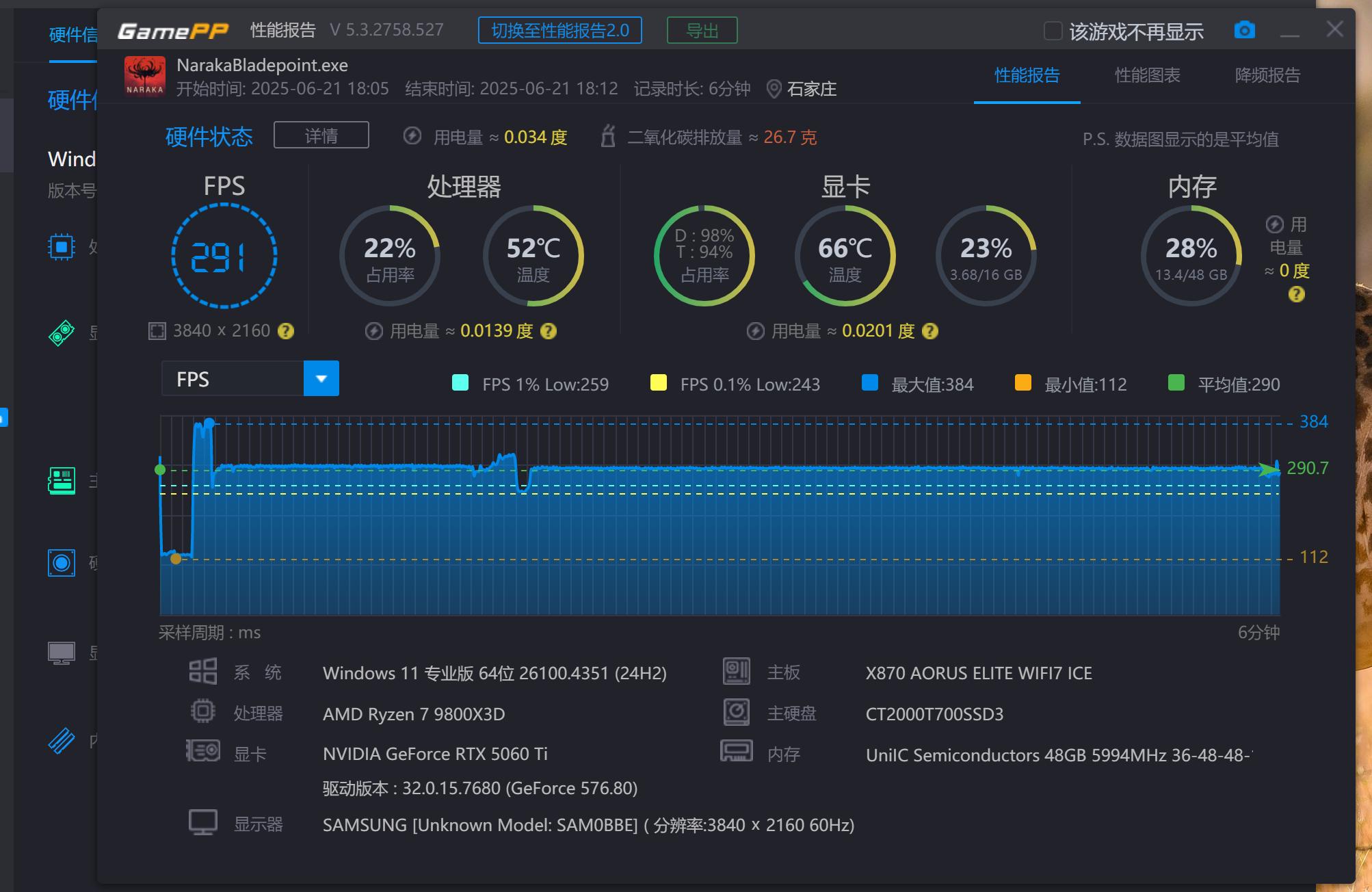Click the GamePP logo
The height and width of the screenshot is (892, 1372).
(x=173, y=31)
